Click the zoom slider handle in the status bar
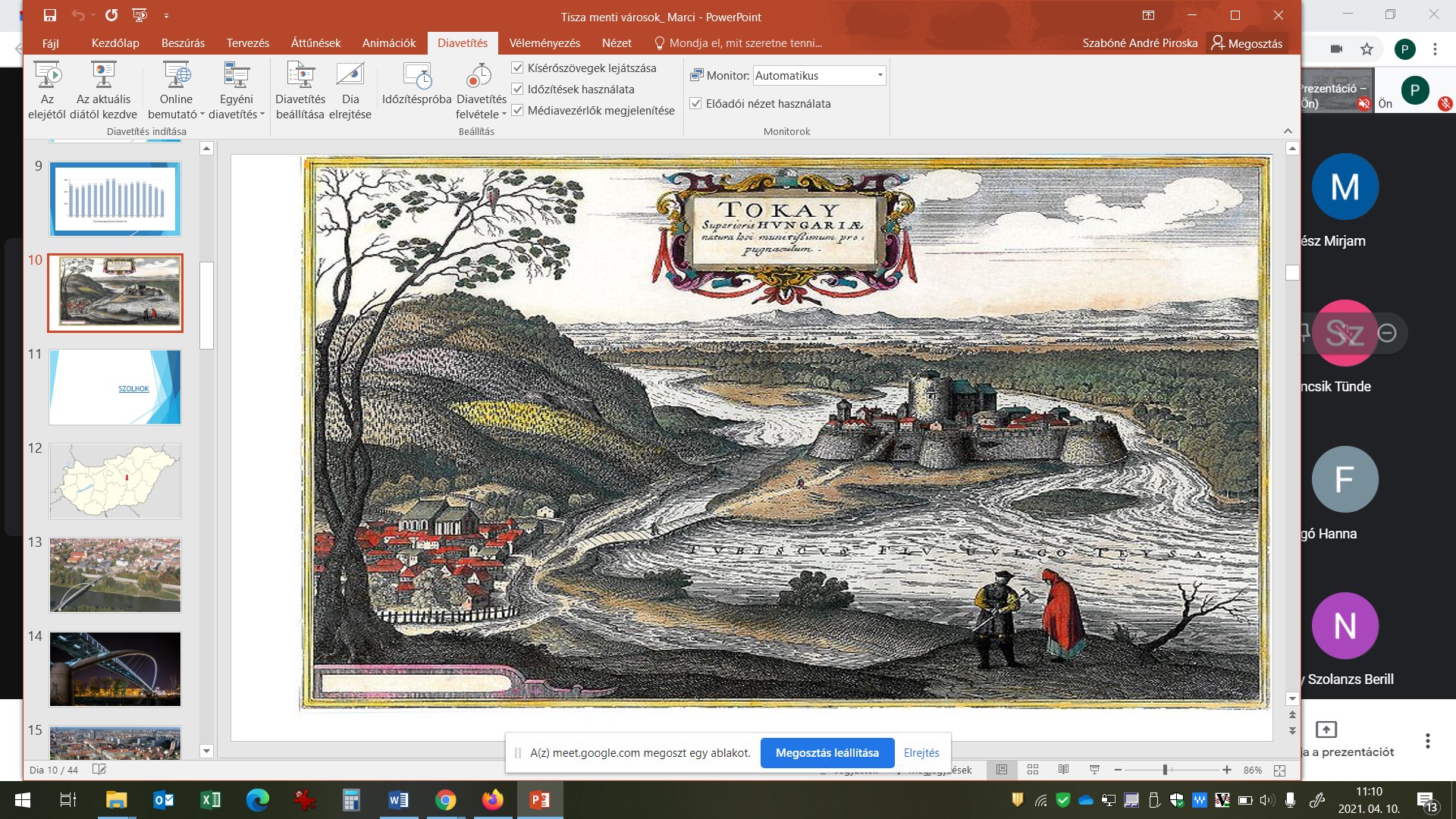The image size is (1456, 819). [1165, 770]
